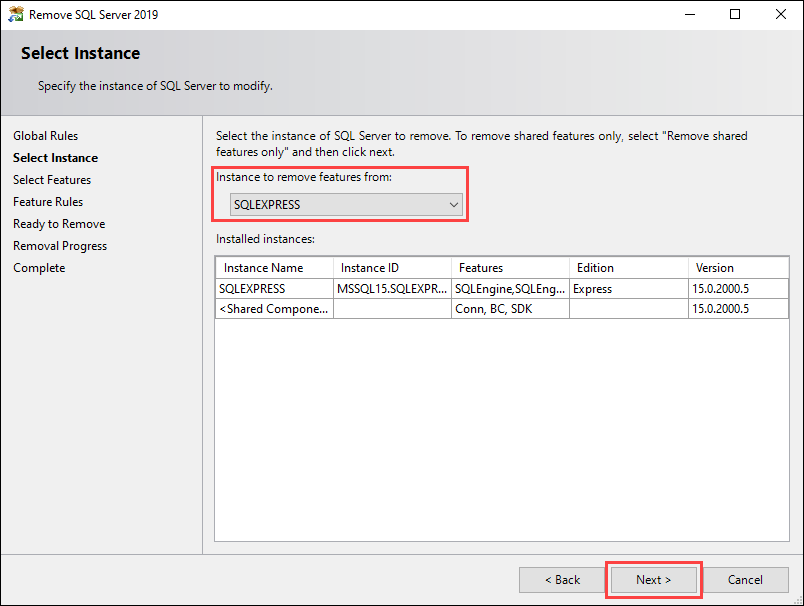
Task: Sort by the Version column header
Action: [x=738, y=268]
